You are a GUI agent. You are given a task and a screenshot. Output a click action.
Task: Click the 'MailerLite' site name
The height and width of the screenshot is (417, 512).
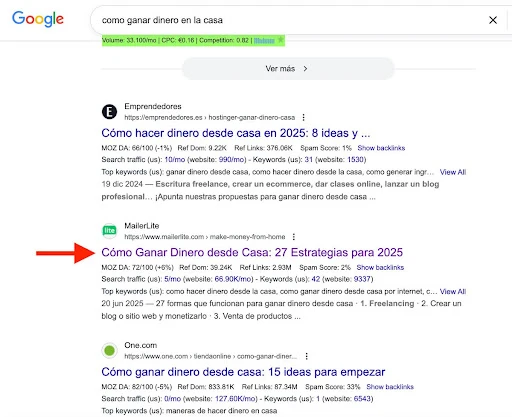142,226
